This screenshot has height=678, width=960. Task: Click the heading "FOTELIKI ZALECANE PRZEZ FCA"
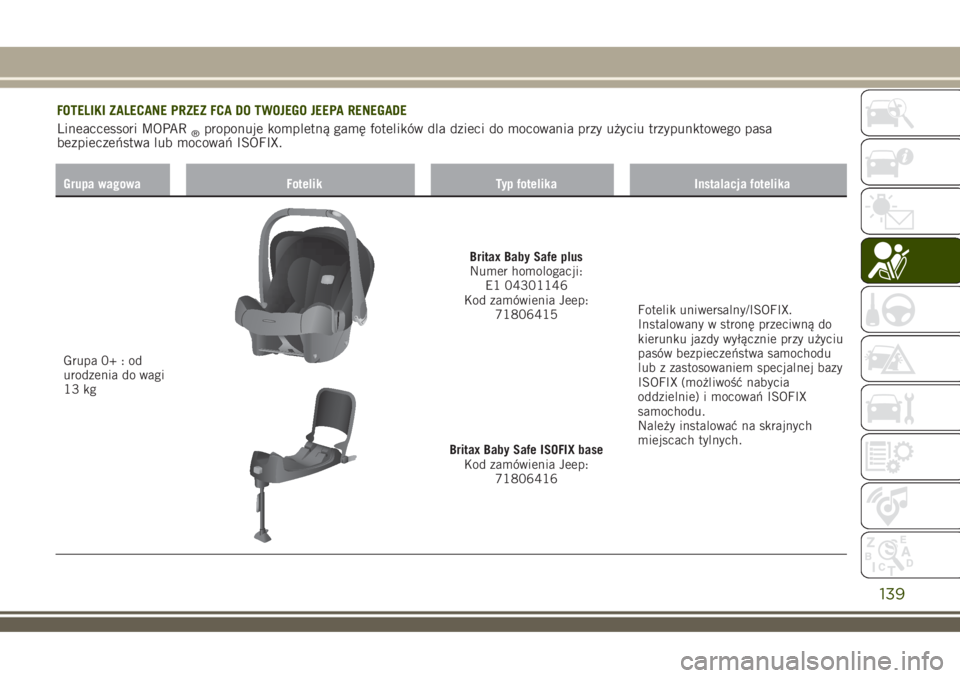coord(231,110)
